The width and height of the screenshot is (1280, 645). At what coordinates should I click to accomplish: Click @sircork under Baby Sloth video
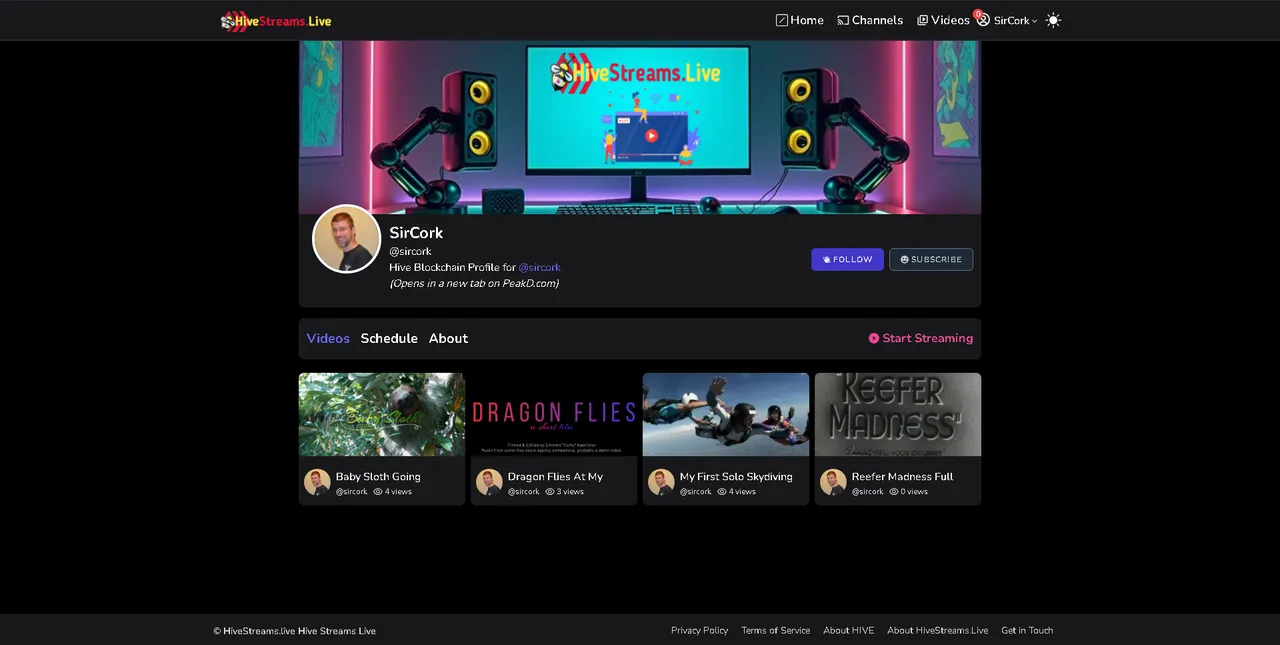point(352,492)
